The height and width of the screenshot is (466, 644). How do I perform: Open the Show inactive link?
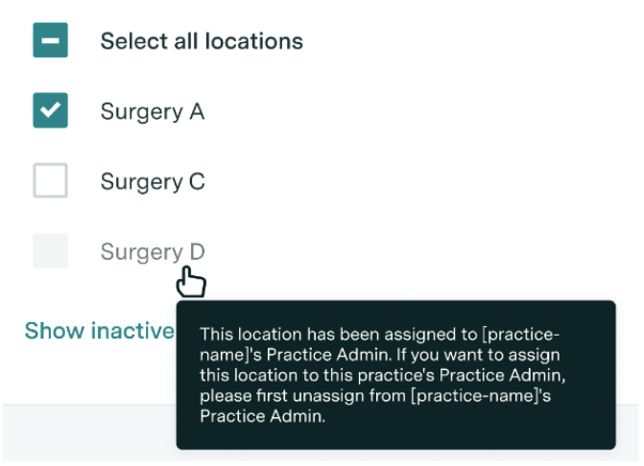[98, 331]
